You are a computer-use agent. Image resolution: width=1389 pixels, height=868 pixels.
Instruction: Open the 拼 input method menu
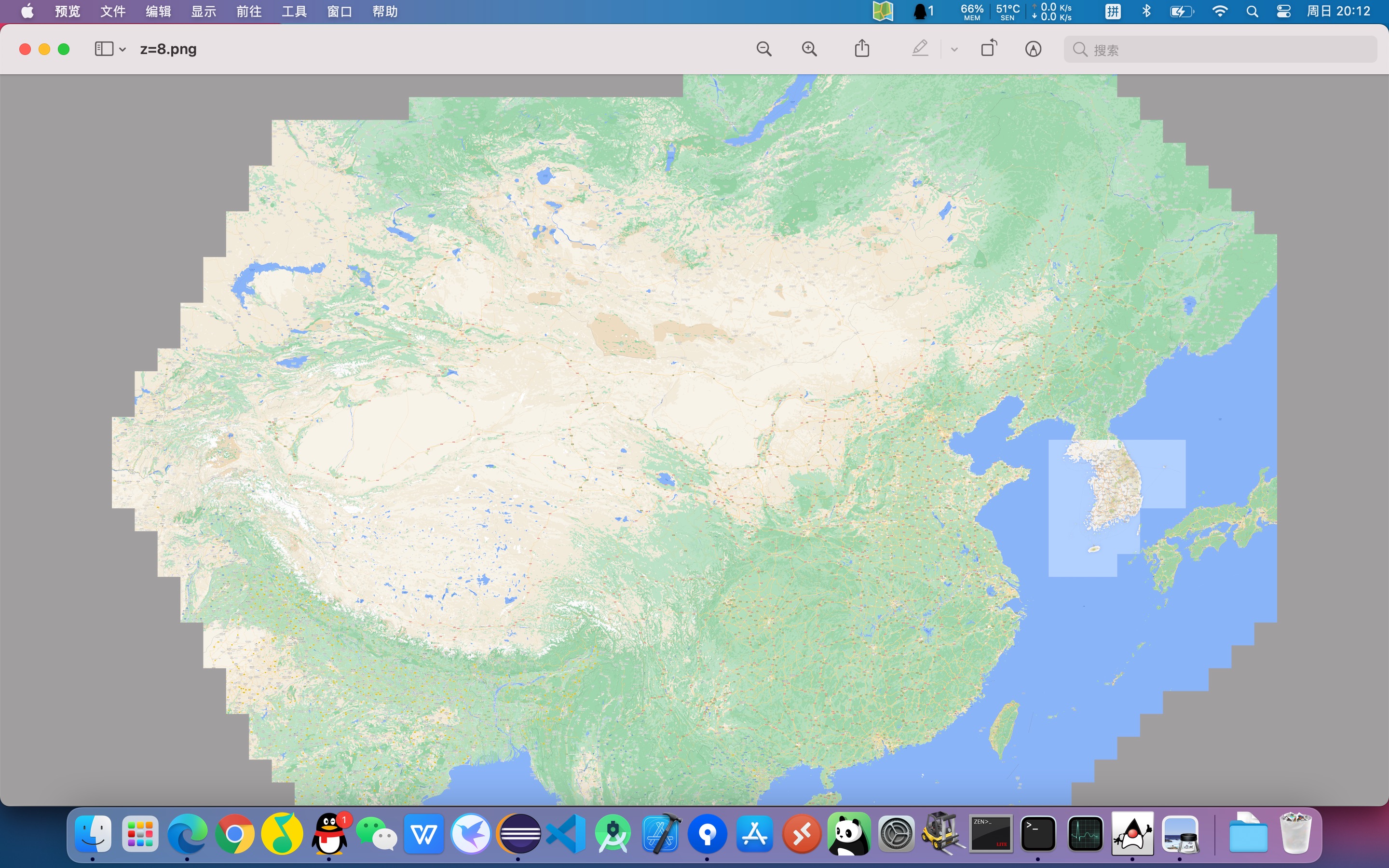click(x=1112, y=11)
